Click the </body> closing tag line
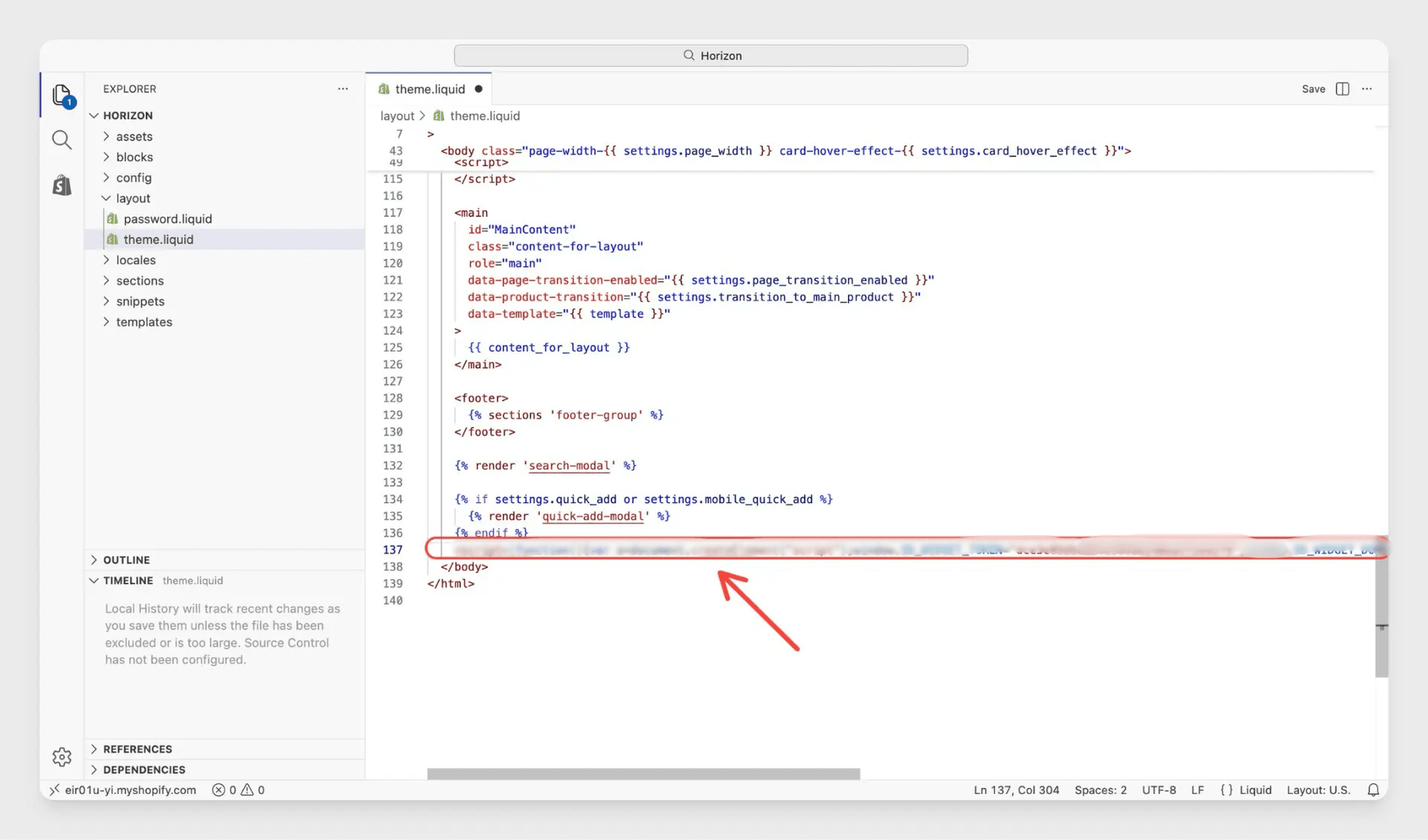This screenshot has width=1428, height=840. (464, 567)
